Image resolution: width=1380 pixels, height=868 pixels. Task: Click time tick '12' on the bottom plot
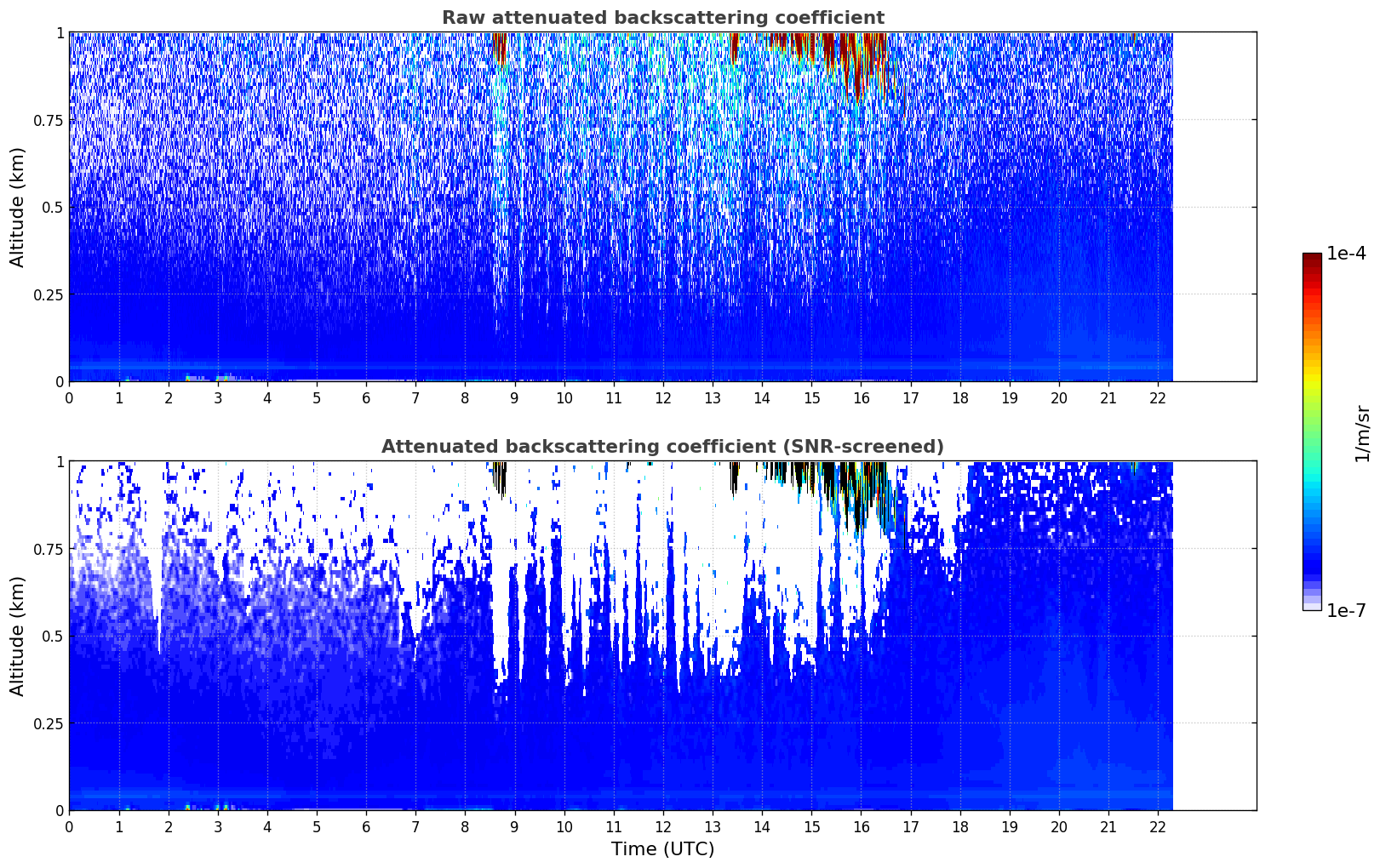663,826
